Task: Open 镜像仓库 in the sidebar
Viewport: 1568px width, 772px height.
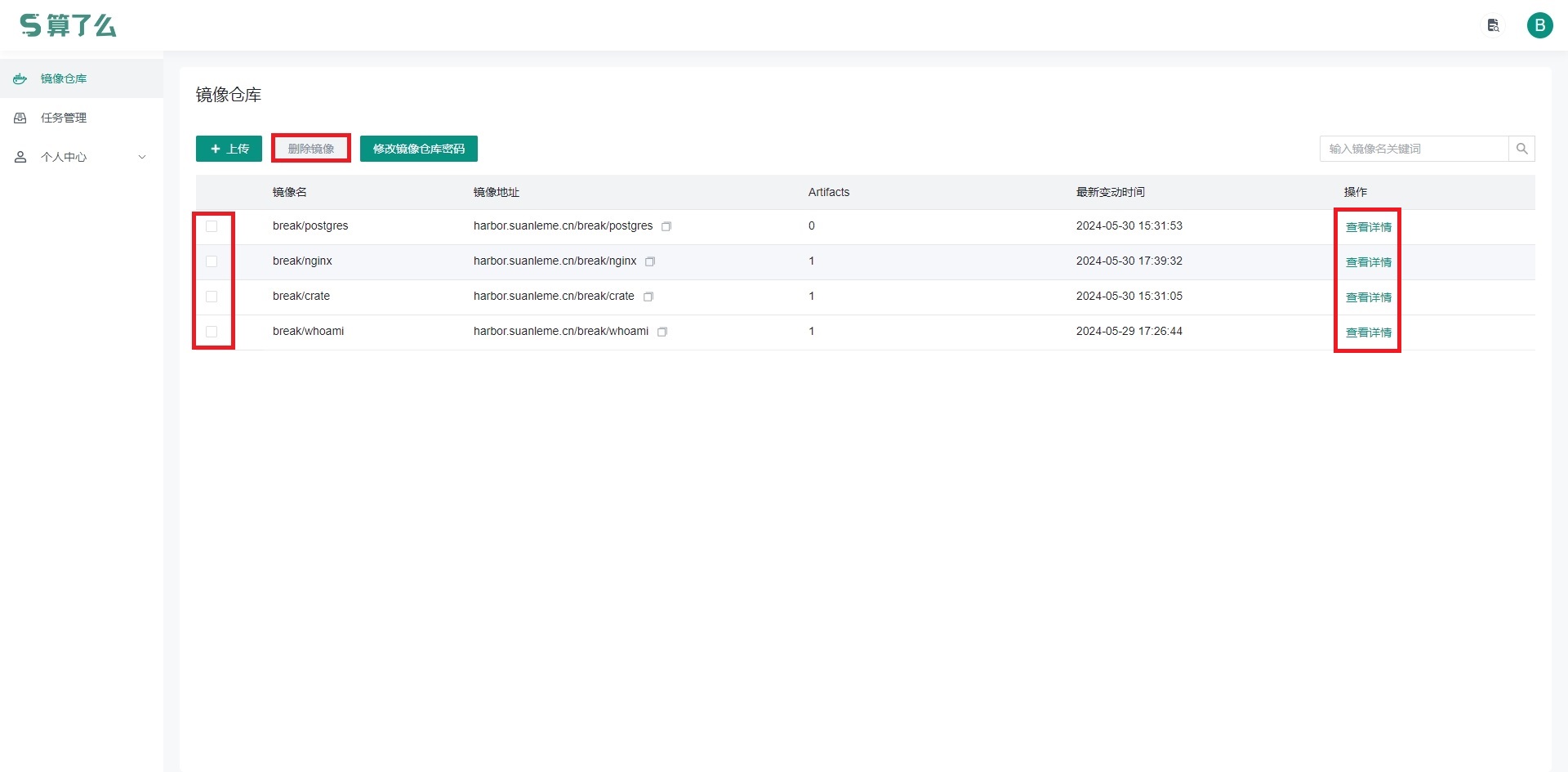Action: [64, 78]
